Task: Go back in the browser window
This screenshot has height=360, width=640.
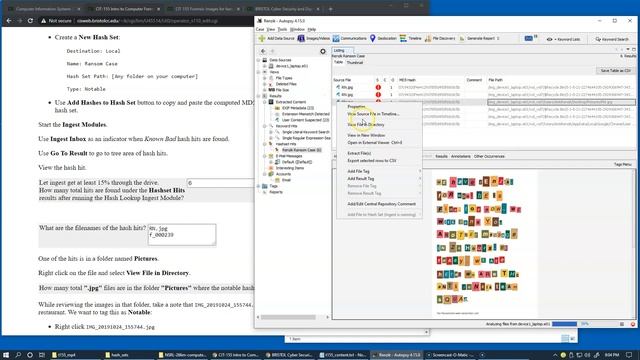Action: pyautogui.click(x=9, y=20)
